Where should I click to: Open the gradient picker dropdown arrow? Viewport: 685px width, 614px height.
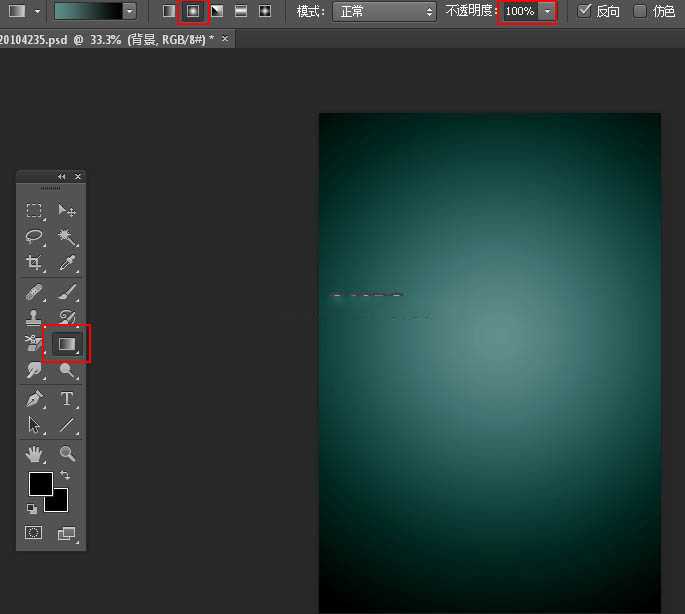(x=130, y=11)
